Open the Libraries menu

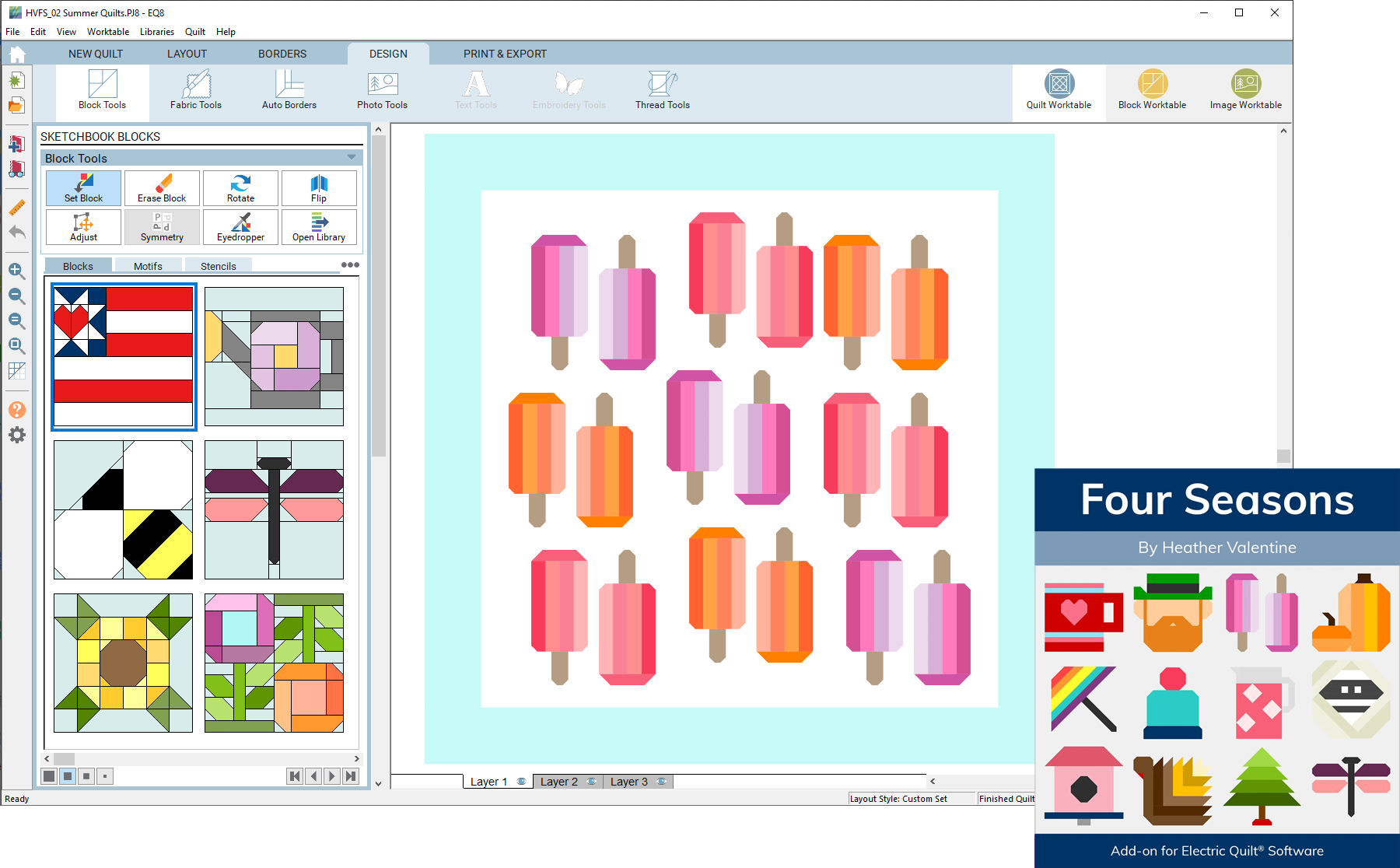pos(157,32)
